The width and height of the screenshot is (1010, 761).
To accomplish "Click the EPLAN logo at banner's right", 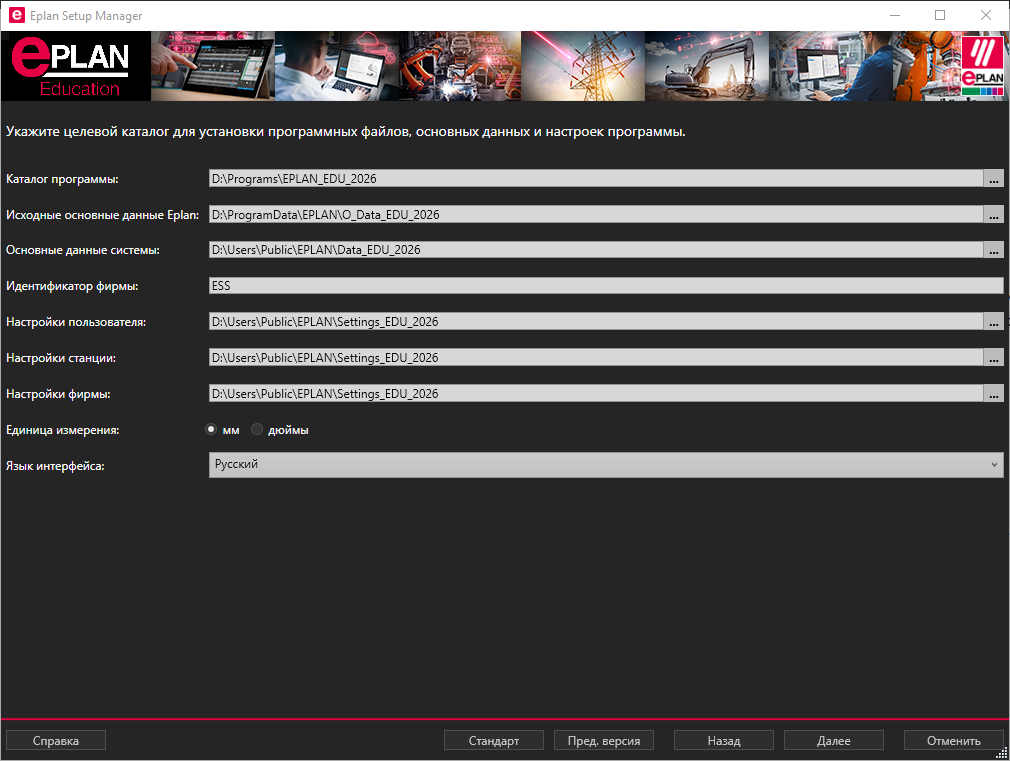I will pos(982,66).
